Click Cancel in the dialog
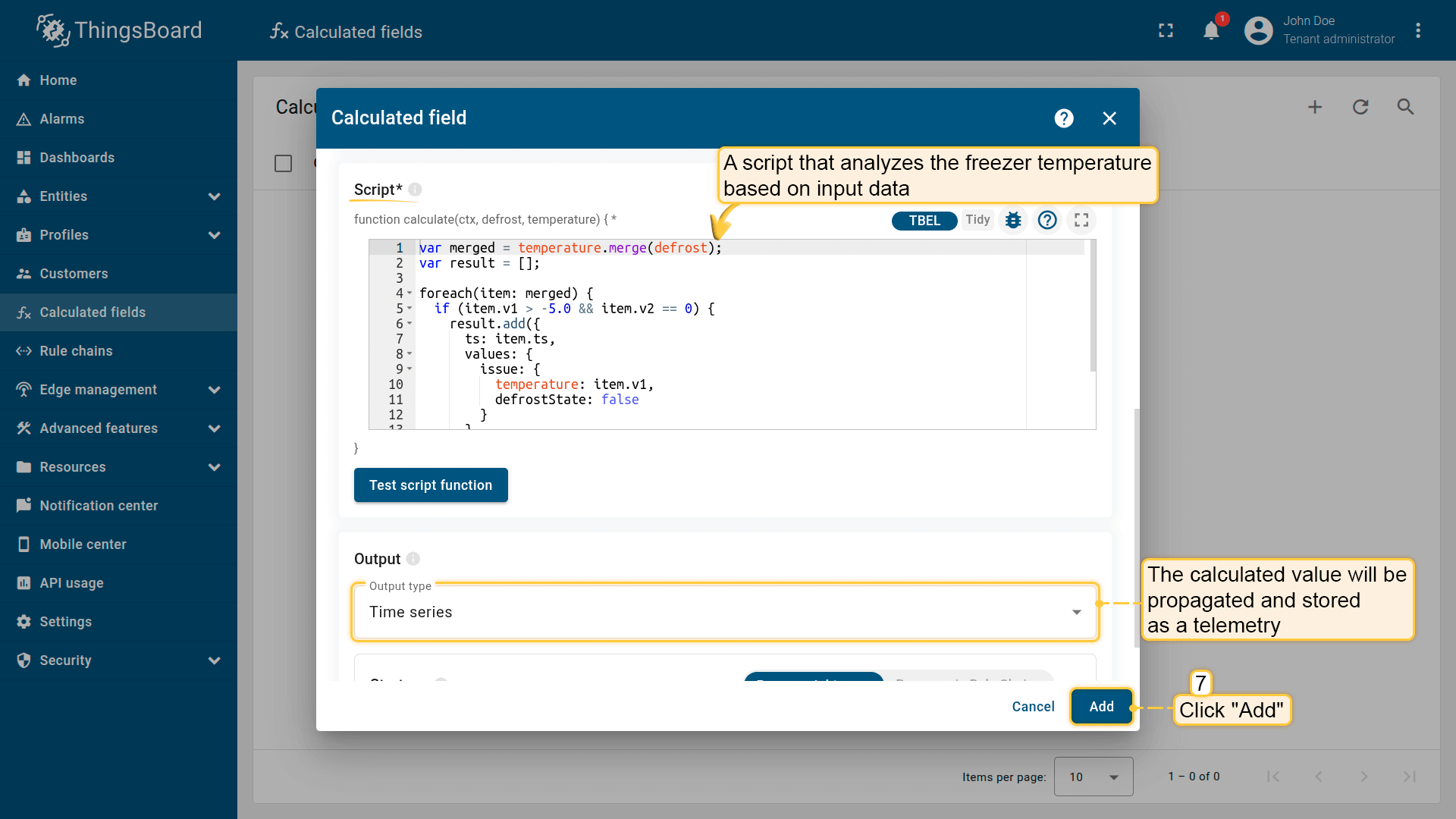1456x819 pixels. pos(1033,707)
